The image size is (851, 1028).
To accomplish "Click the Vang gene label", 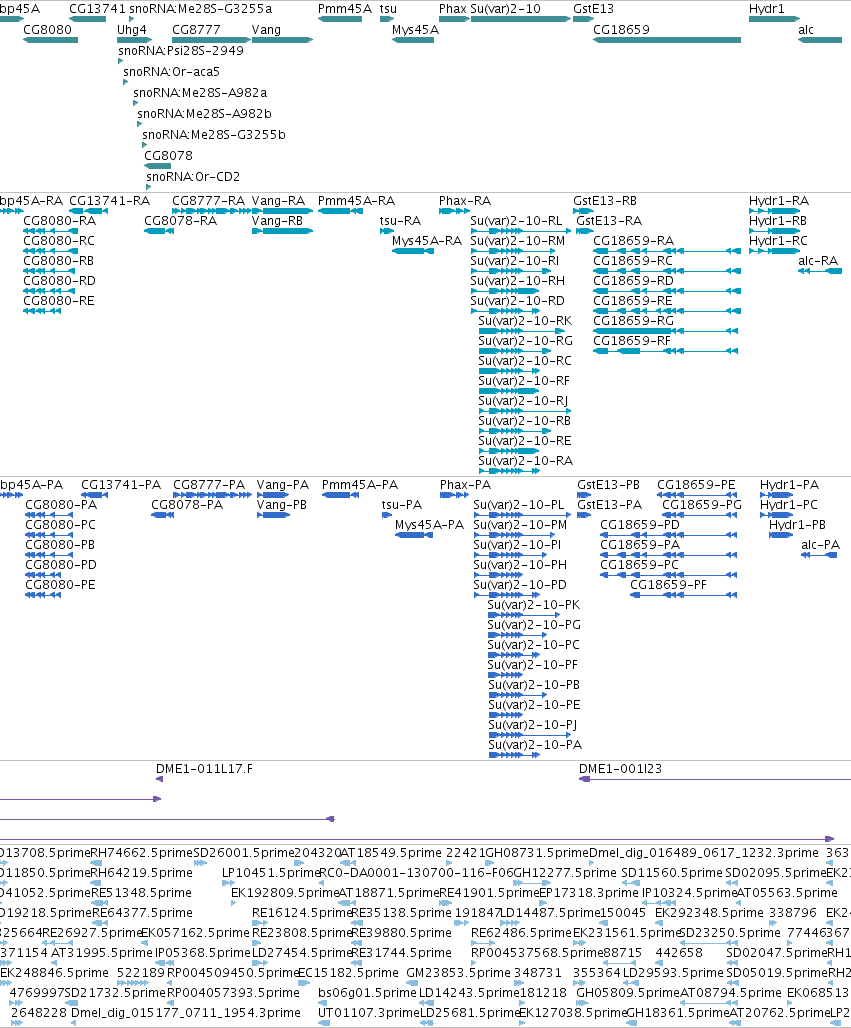I will click(266, 30).
